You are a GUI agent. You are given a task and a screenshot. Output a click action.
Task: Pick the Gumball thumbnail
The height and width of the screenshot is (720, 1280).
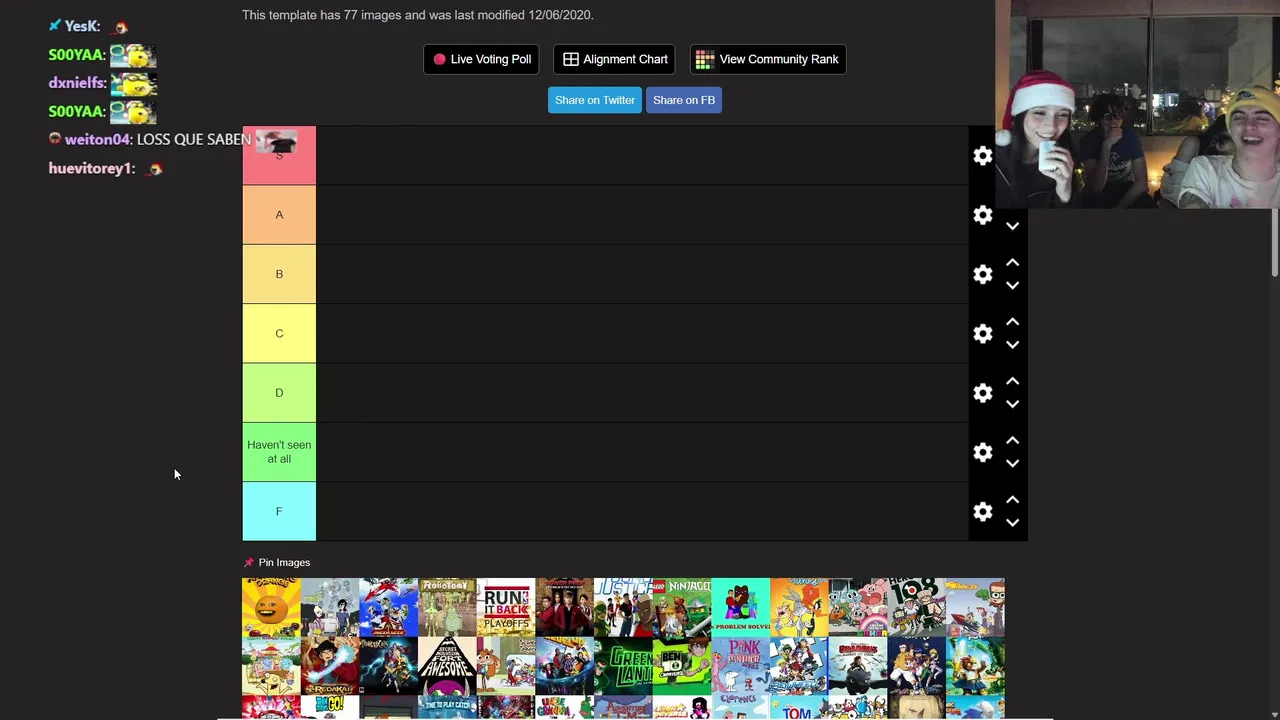(x=858, y=607)
